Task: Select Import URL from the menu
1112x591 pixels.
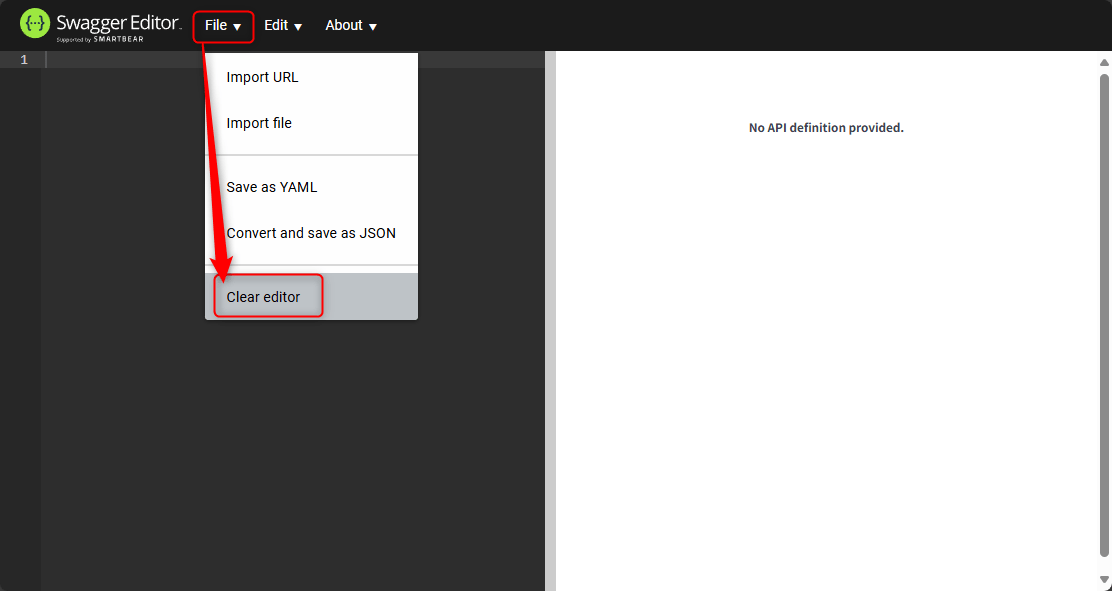Action: pos(262,77)
